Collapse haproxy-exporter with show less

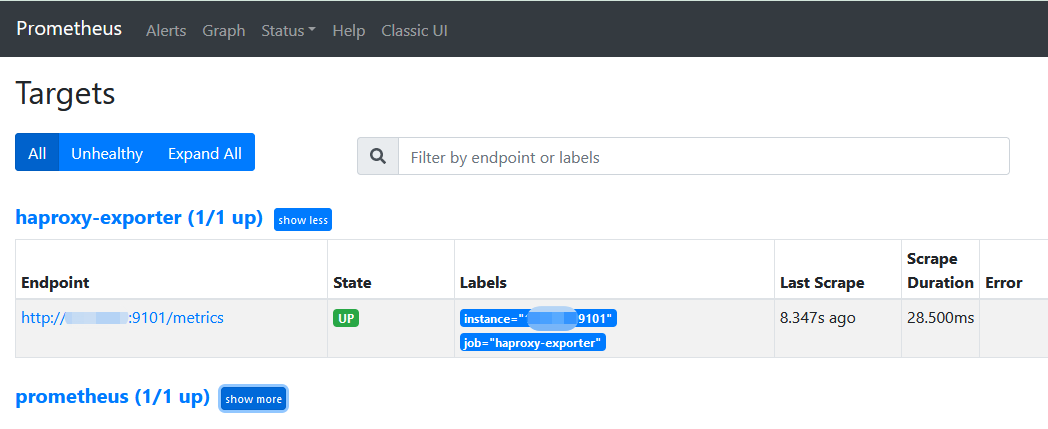click(303, 219)
